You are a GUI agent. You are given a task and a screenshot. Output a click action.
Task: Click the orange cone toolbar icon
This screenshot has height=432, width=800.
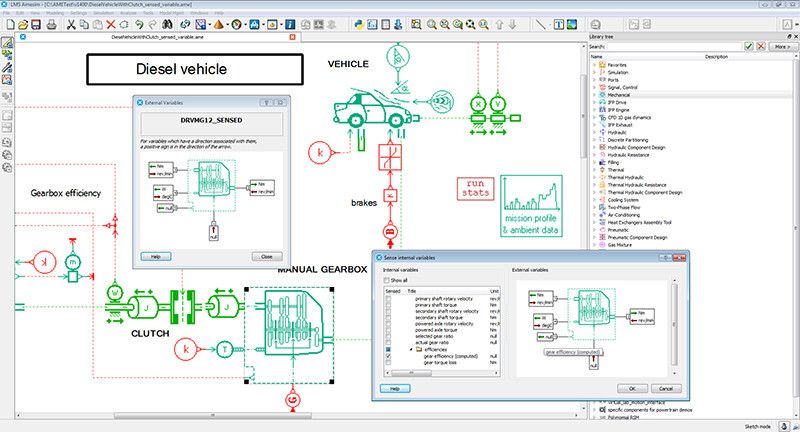click(218, 24)
